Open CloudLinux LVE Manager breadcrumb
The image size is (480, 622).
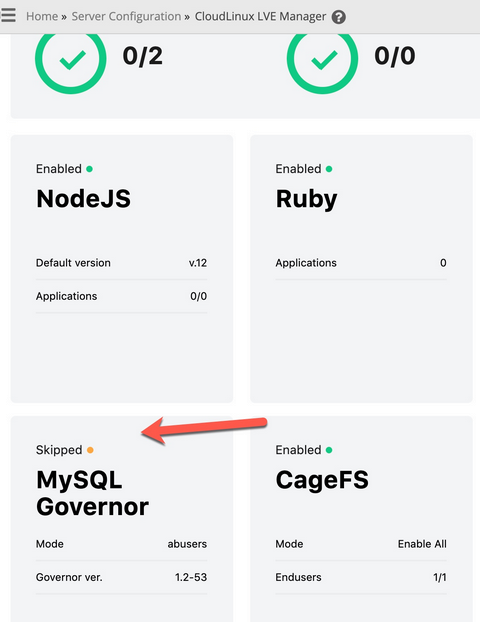(260, 17)
